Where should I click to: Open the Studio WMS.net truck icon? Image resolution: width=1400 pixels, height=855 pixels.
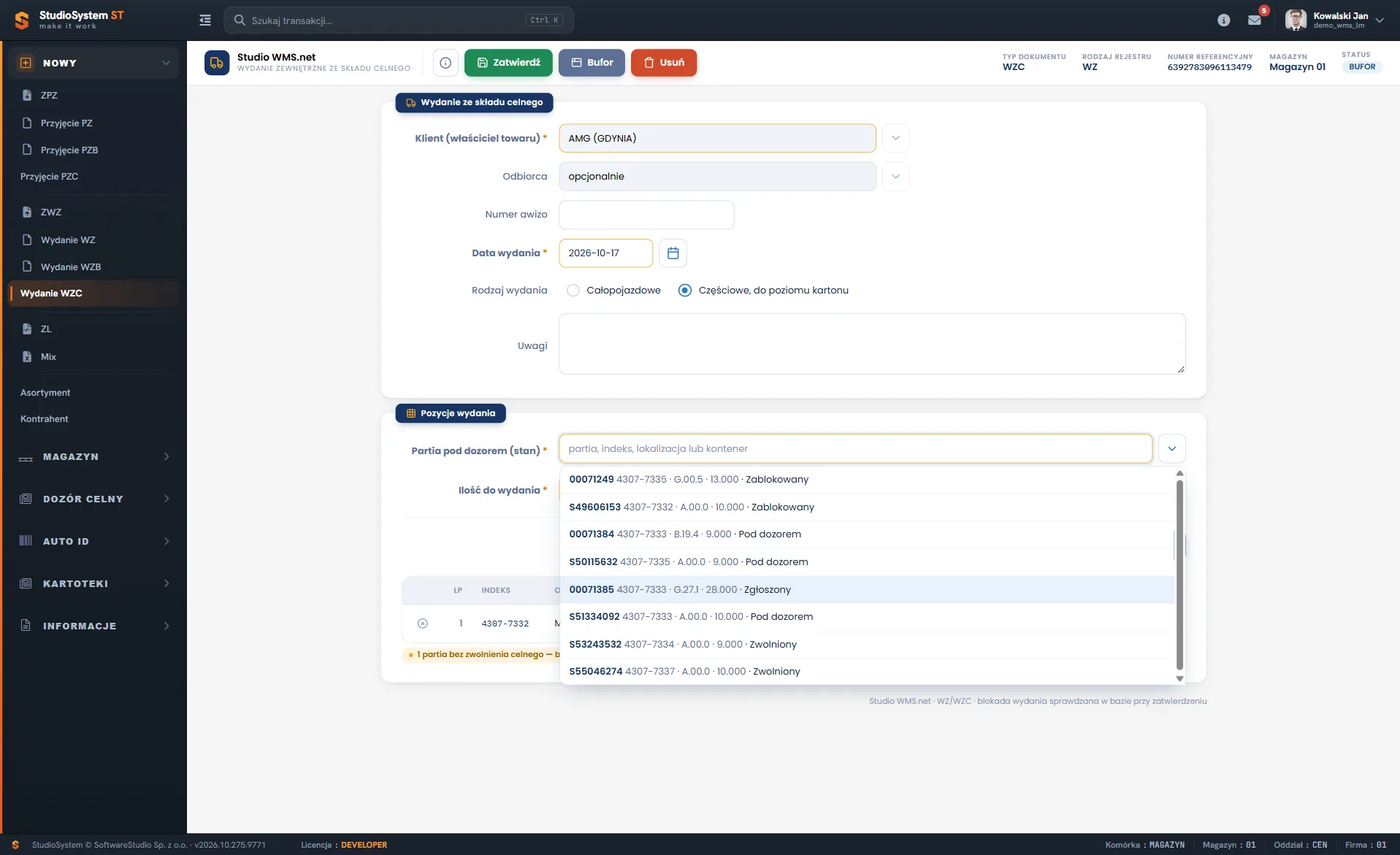pyautogui.click(x=217, y=63)
